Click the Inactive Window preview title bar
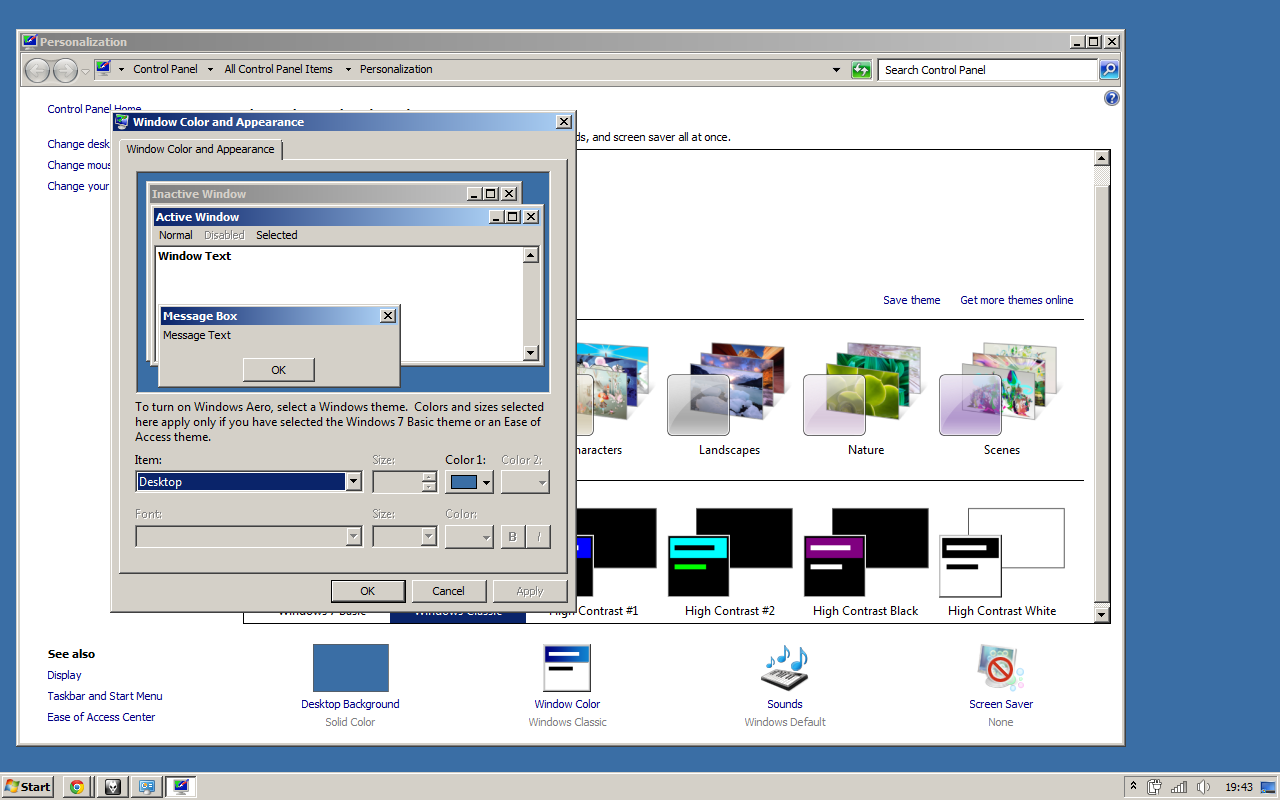This screenshot has height=800, width=1280. (335, 194)
